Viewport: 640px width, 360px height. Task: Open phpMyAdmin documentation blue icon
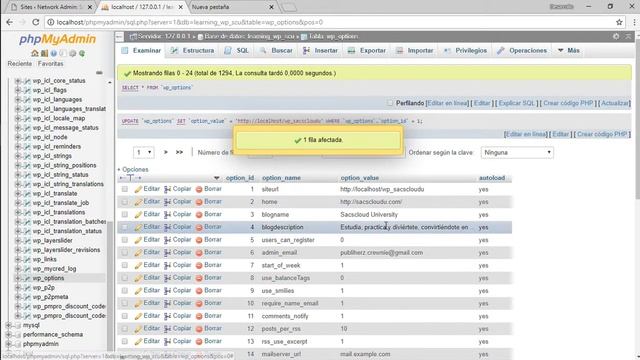tap(53, 53)
